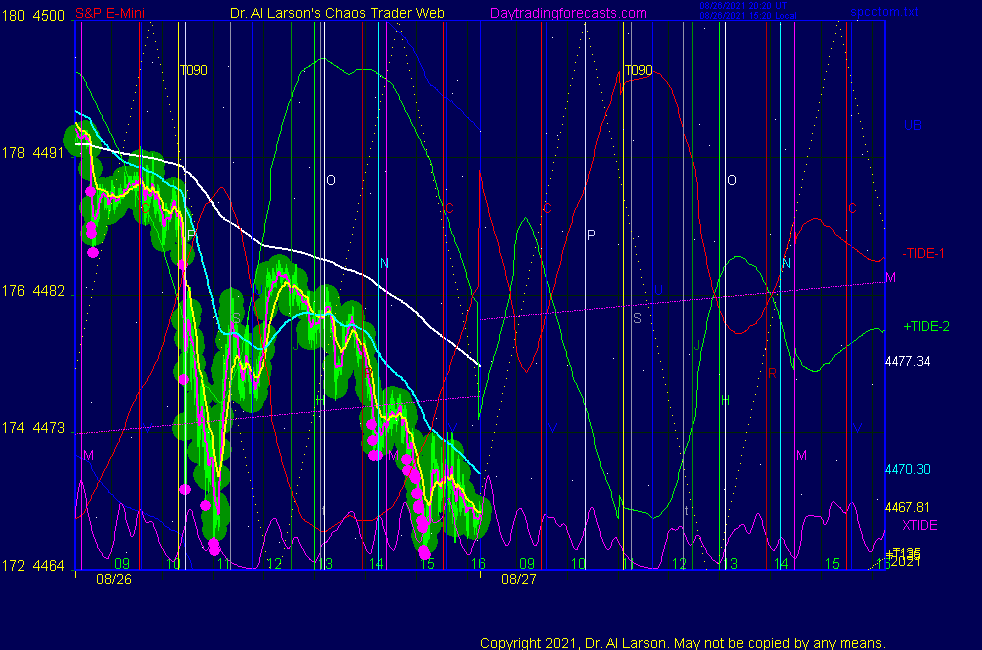Click the magenta 'XTIDE' legend label
Image resolution: width=982 pixels, height=650 pixels.
click(x=919, y=525)
